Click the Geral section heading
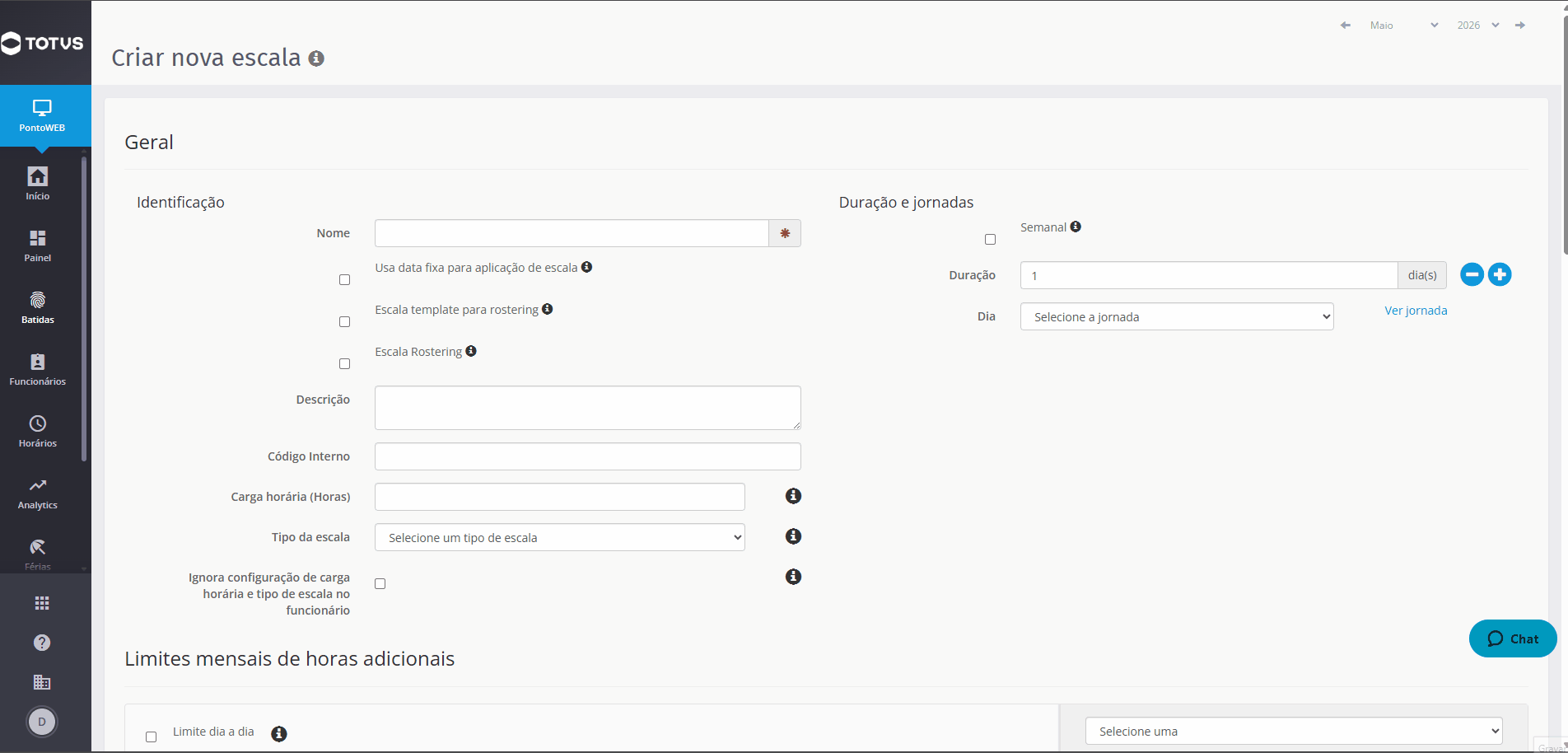 pyautogui.click(x=149, y=142)
